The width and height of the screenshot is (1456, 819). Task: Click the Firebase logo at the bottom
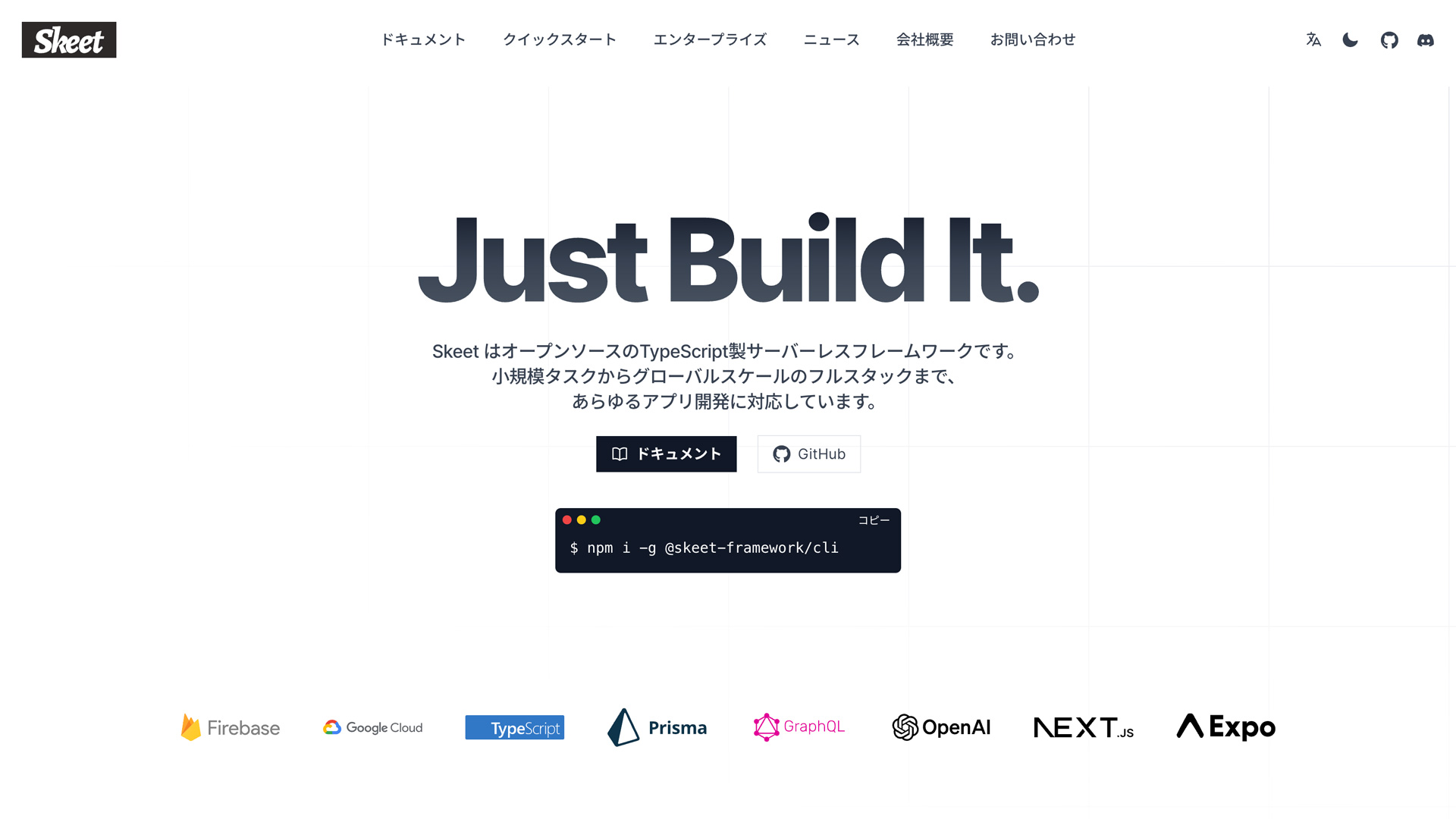click(230, 727)
